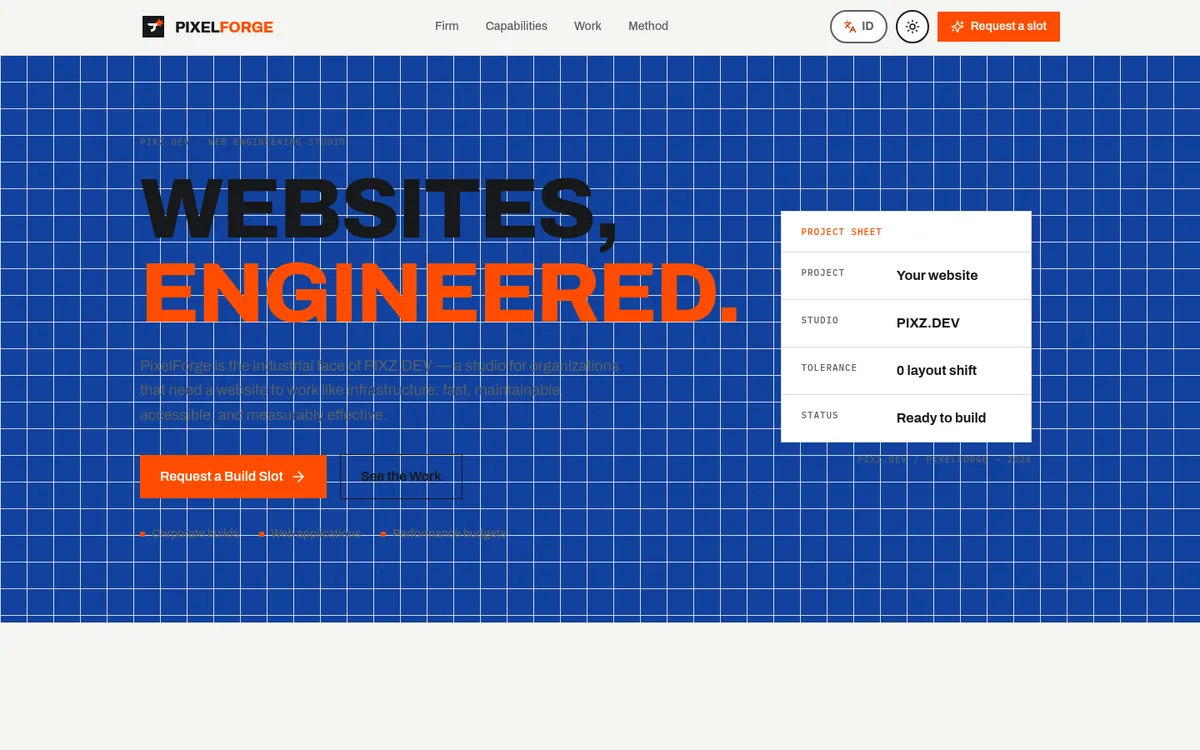This screenshot has width=1200, height=750.
Task: Click the STUDIO label in project sheet
Action: (x=820, y=321)
